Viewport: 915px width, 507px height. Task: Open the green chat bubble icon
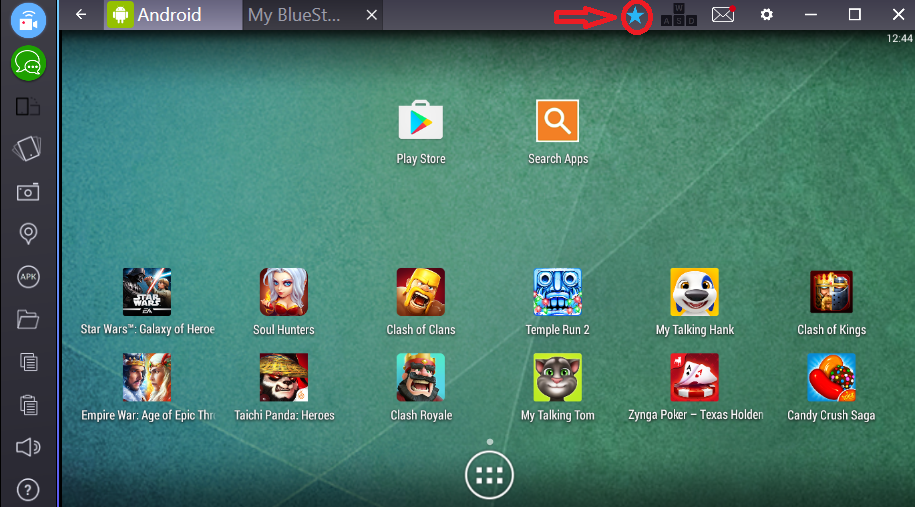(28, 63)
